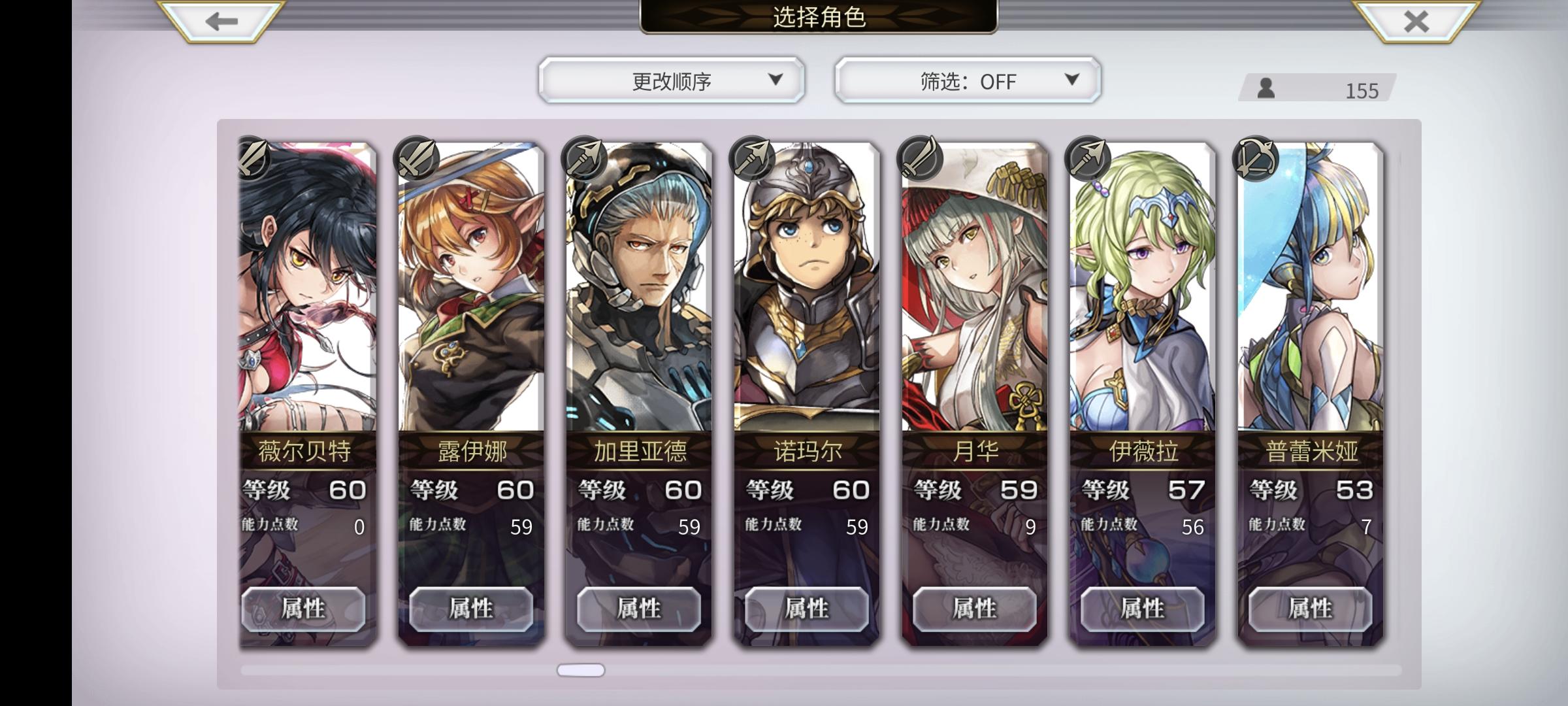Open 属性 for 加里亚德
1568x706 pixels.
click(x=639, y=609)
